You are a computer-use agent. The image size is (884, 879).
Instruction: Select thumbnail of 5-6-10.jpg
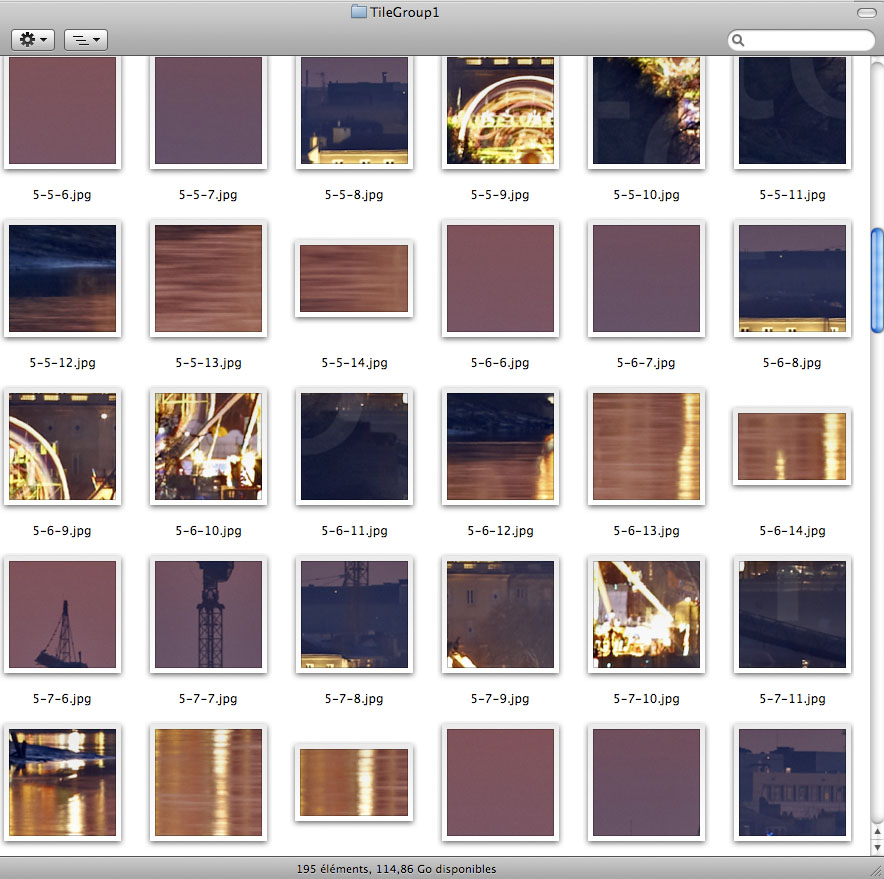208,447
